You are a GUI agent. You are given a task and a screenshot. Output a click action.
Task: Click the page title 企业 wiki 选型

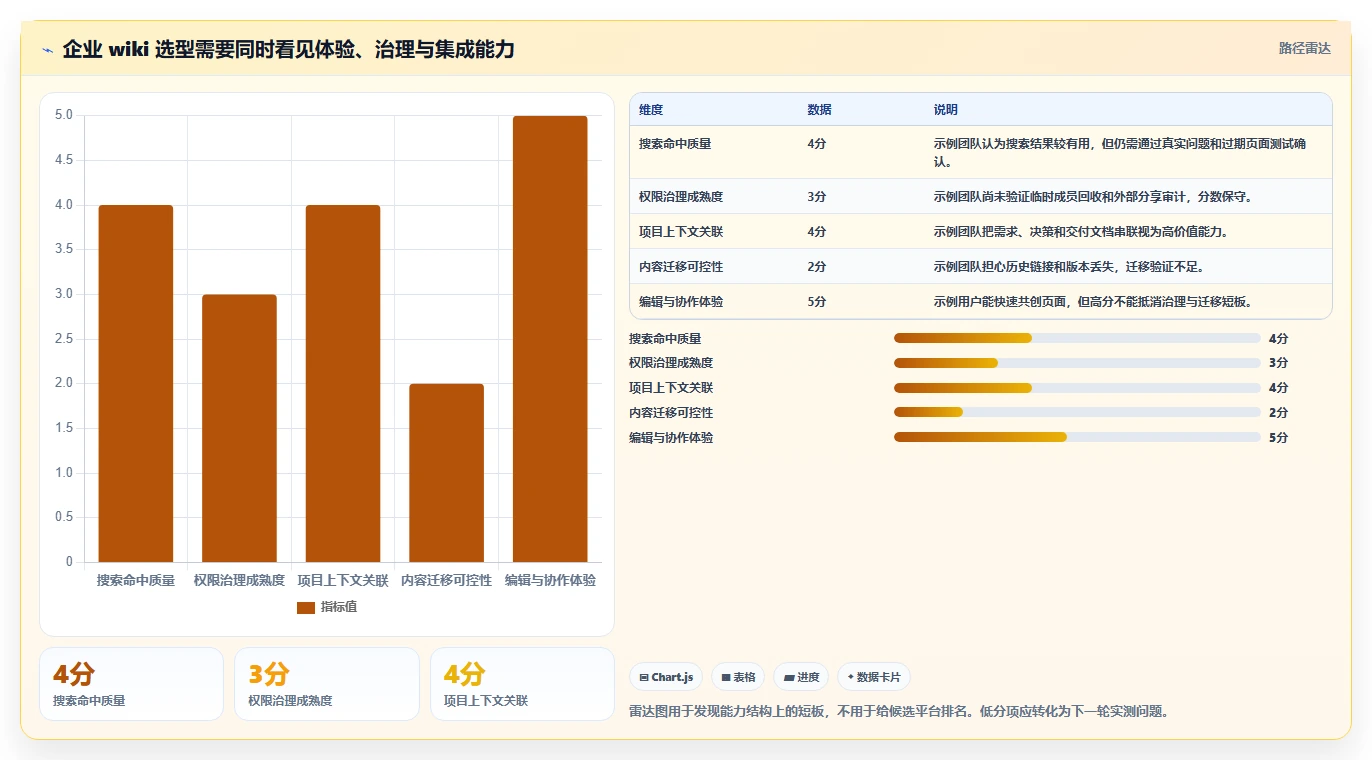click(289, 49)
